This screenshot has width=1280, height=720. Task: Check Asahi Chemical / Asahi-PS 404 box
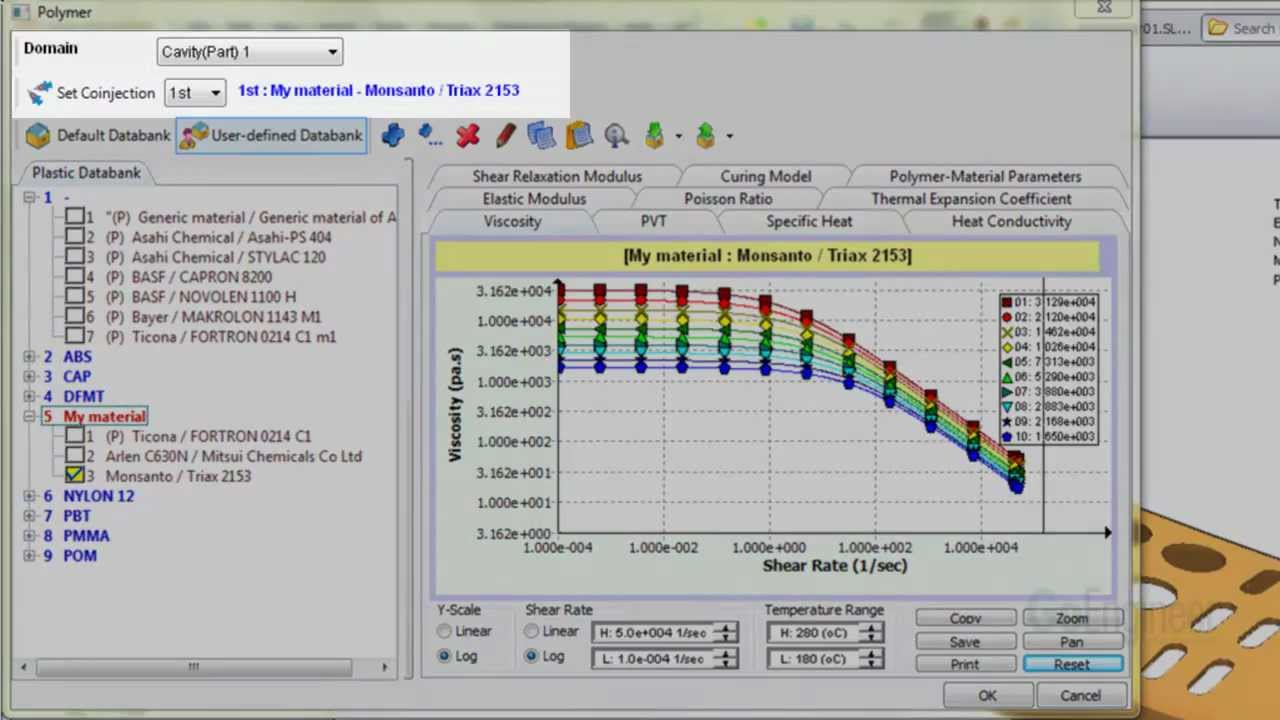75,237
